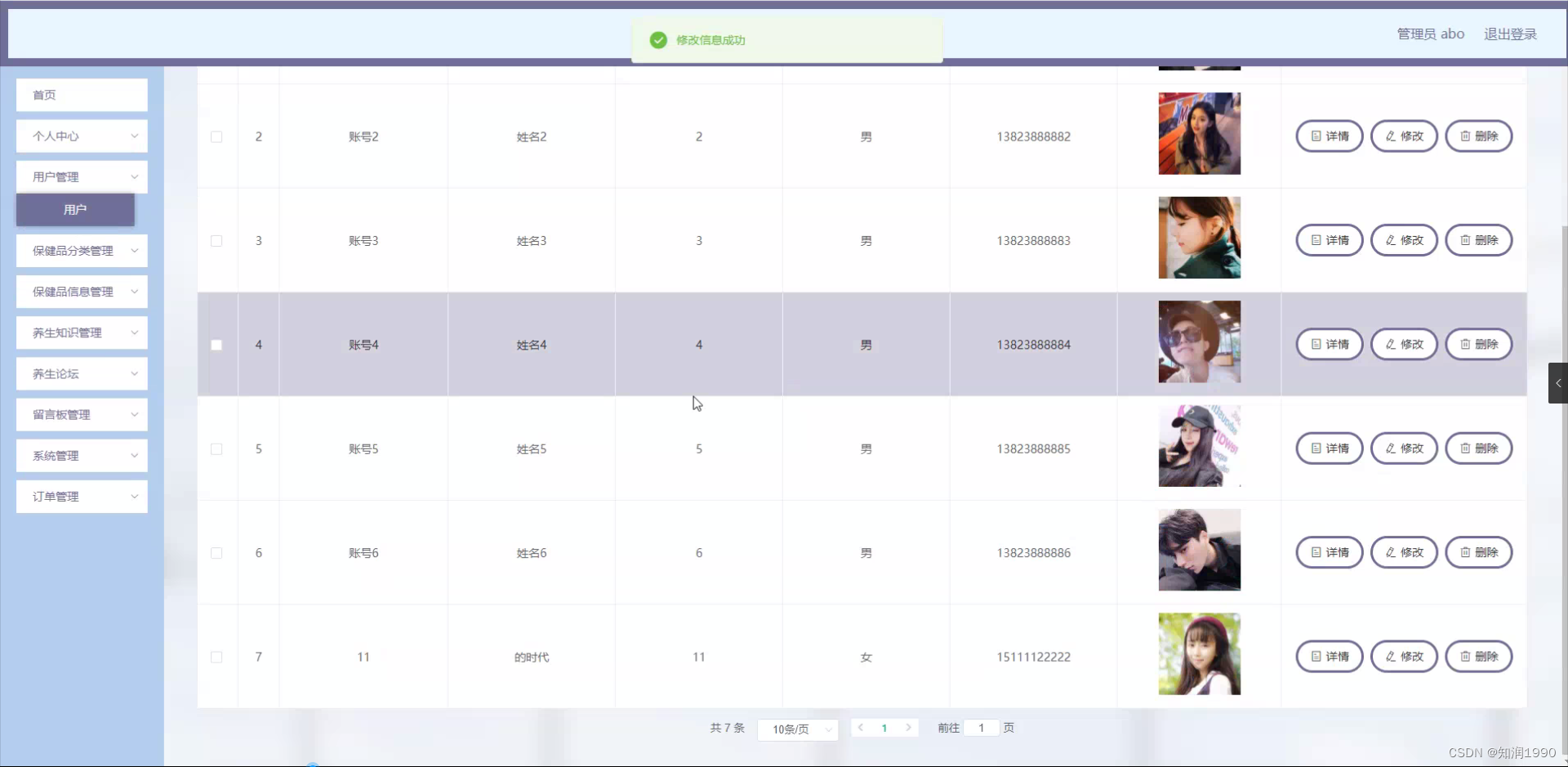
Task: Expand the 订单管理 sidebar section
Action: pos(81,496)
